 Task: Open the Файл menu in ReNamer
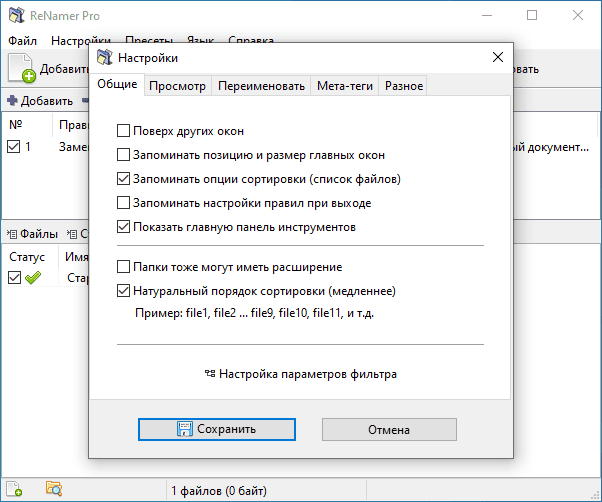22,41
